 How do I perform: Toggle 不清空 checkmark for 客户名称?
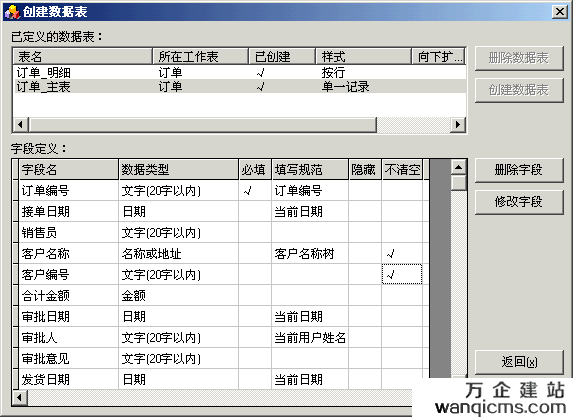pos(402,253)
